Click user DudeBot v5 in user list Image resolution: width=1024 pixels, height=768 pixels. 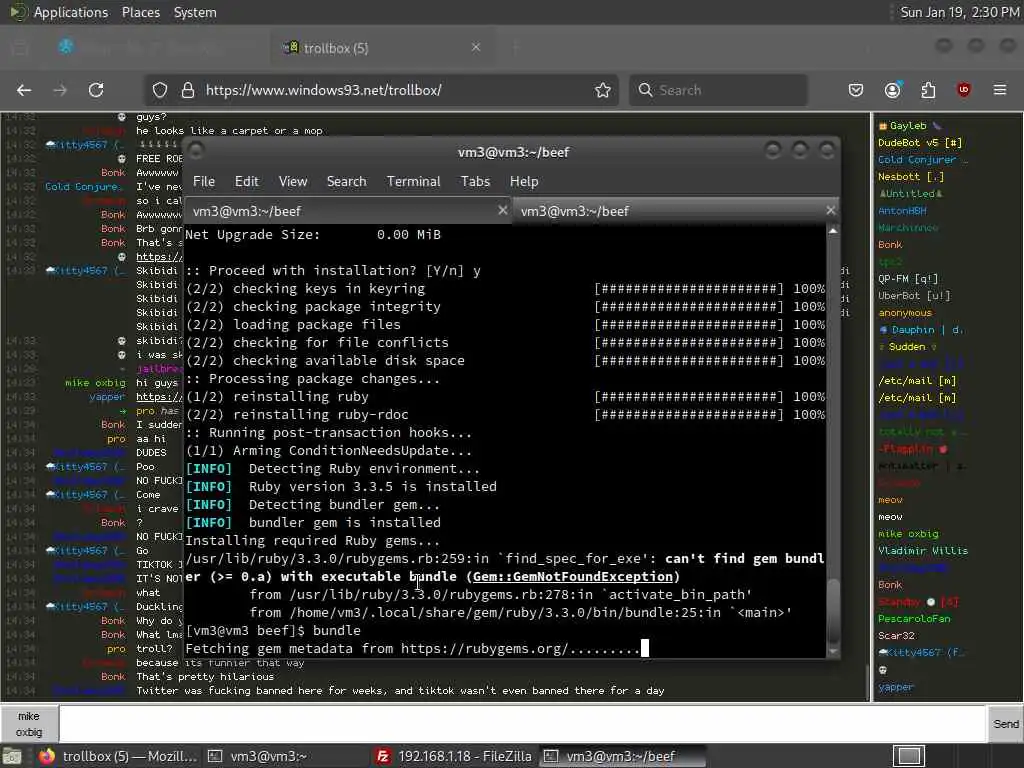[920, 142]
